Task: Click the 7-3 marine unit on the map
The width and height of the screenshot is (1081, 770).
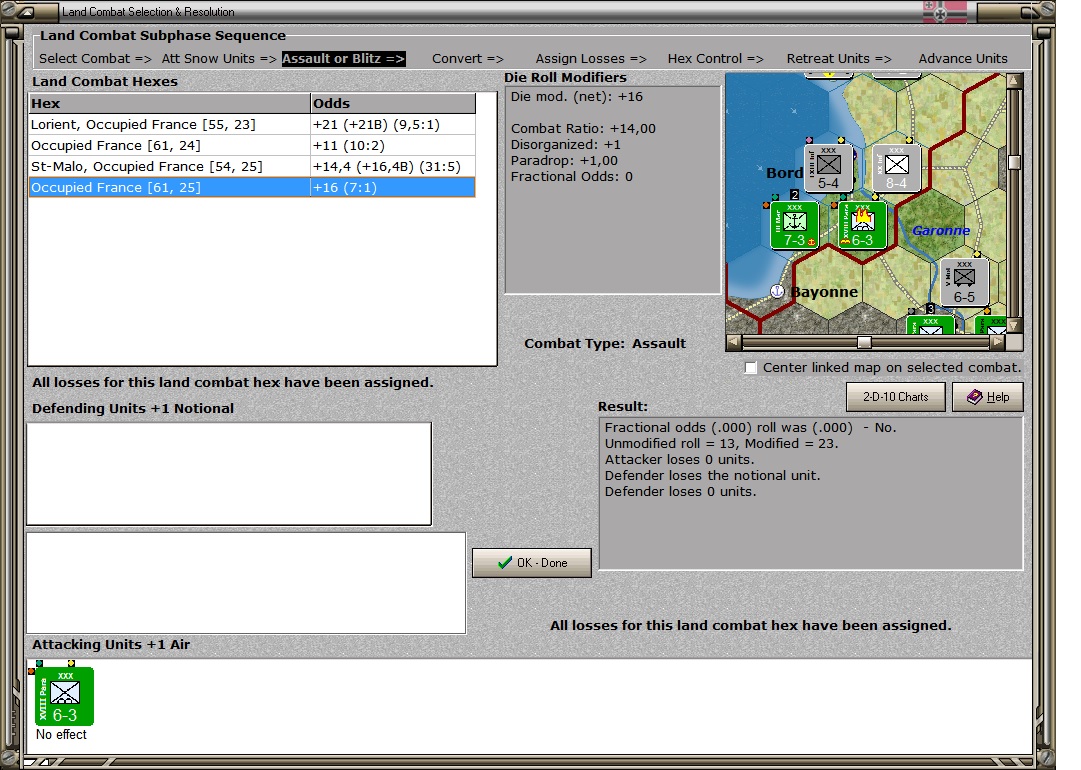Action: pos(794,225)
